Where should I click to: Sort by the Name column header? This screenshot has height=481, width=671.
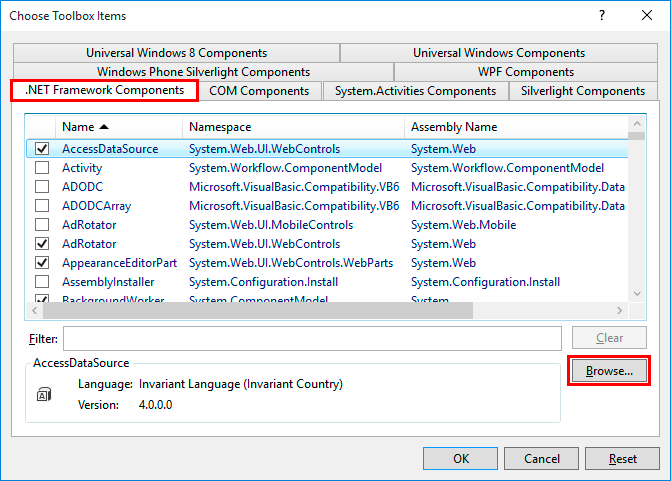(119, 127)
